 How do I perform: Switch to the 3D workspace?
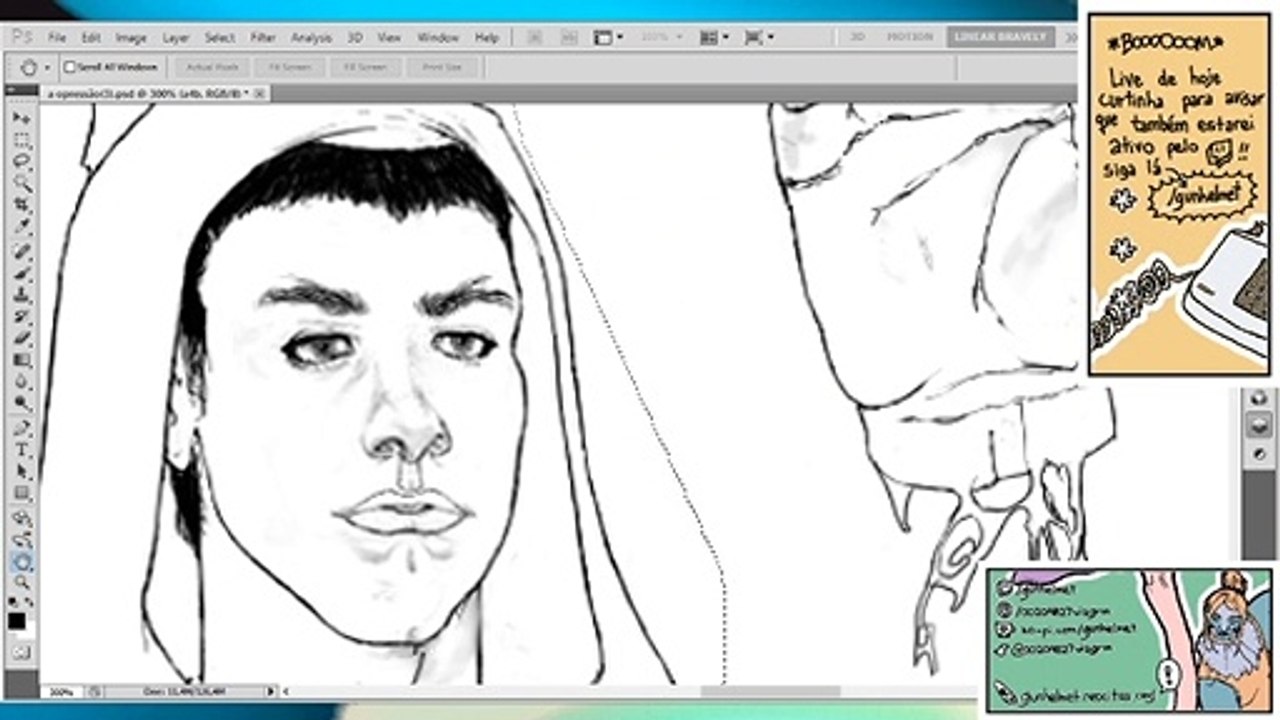(857, 37)
